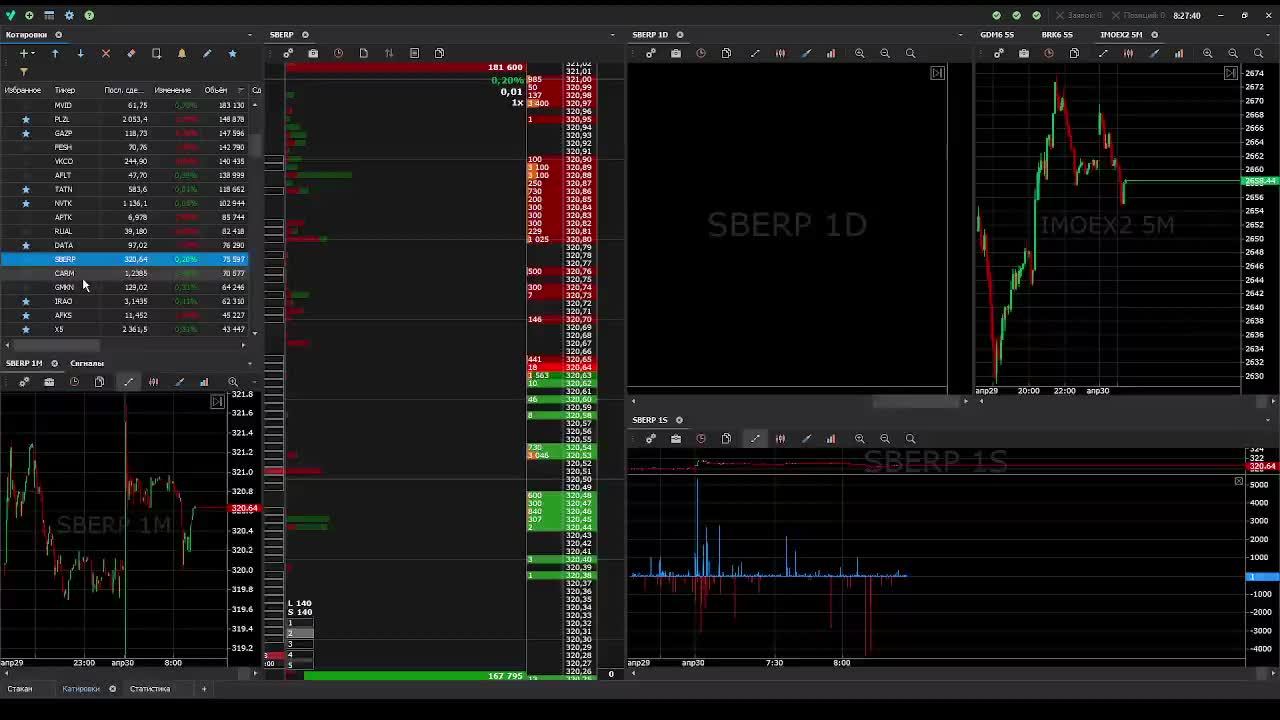The width and height of the screenshot is (1280, 720).
Task: Click the quotes table vertical scrollbar
Action: 256,145
